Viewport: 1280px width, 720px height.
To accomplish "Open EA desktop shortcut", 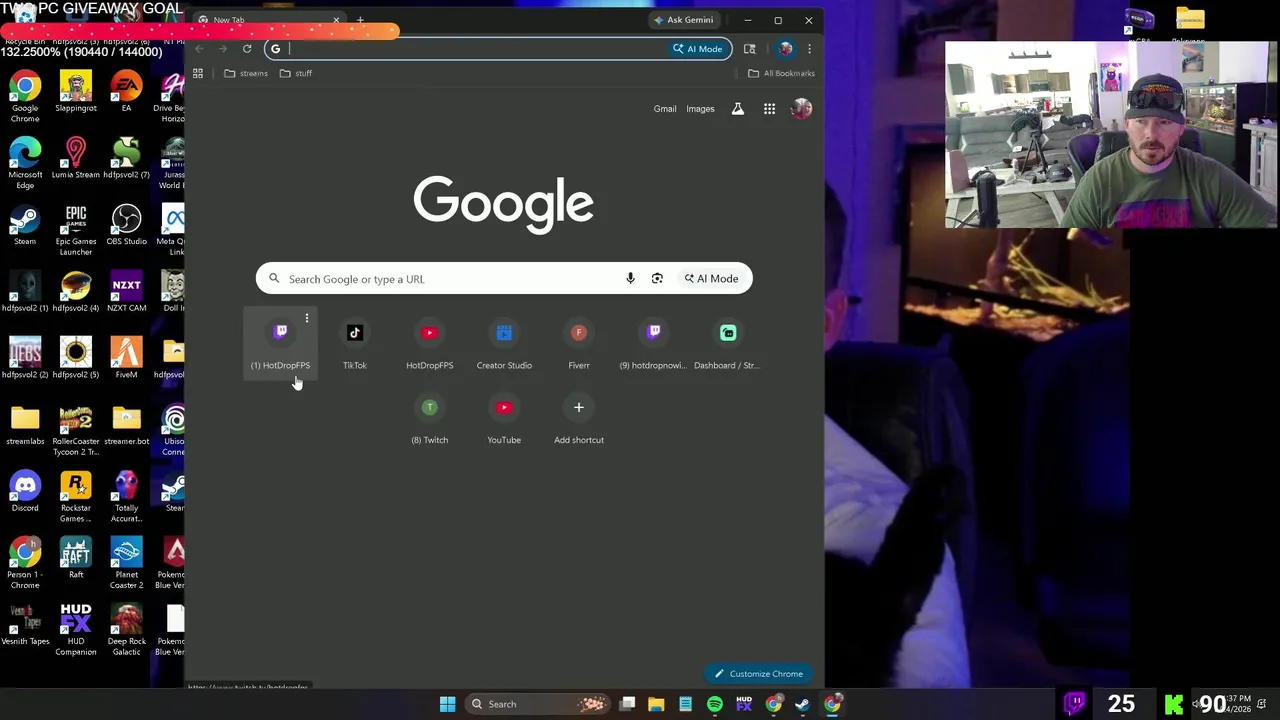I will coord(126,92).
